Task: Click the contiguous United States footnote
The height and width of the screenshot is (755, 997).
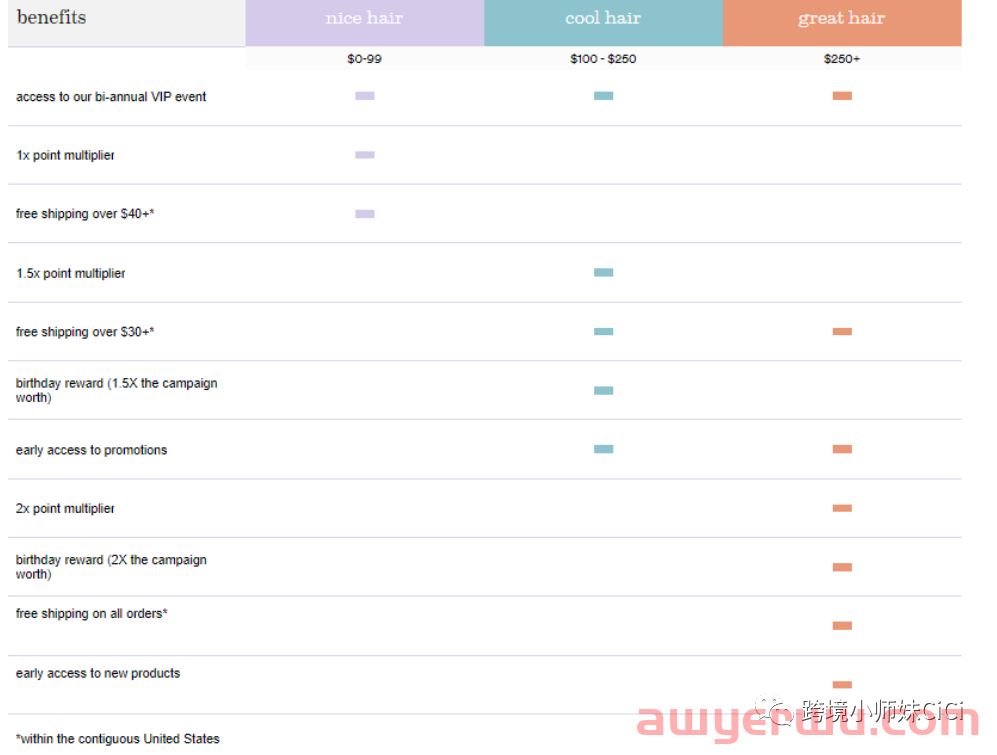Action: coord(117,739)
